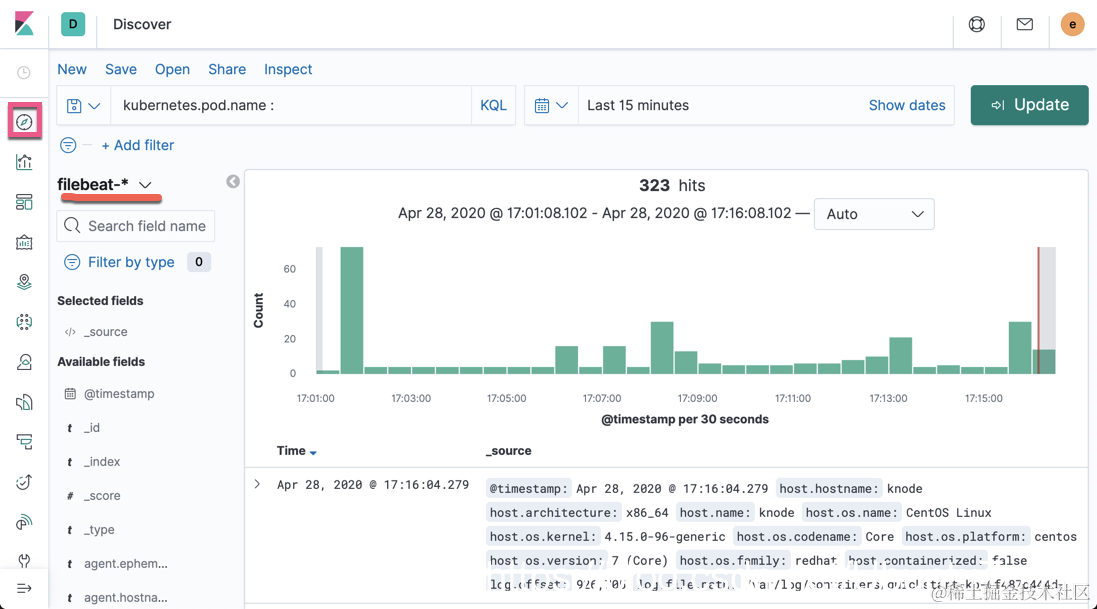Open filter options icon
Viewport: 1097px width, 609px height.
(68, 145)
